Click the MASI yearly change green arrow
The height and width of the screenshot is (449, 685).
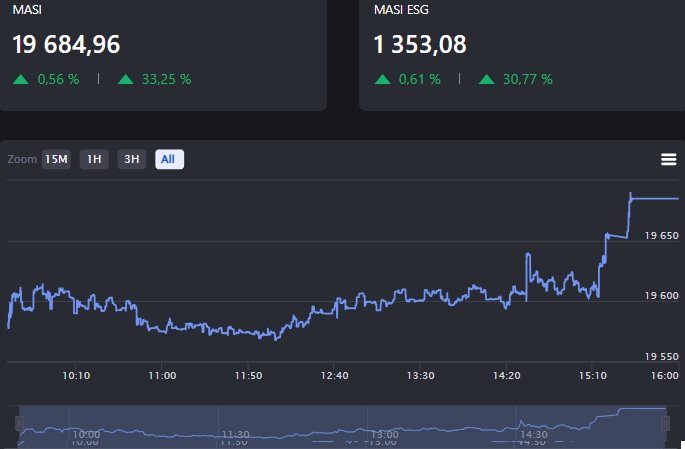pos(125,79)
